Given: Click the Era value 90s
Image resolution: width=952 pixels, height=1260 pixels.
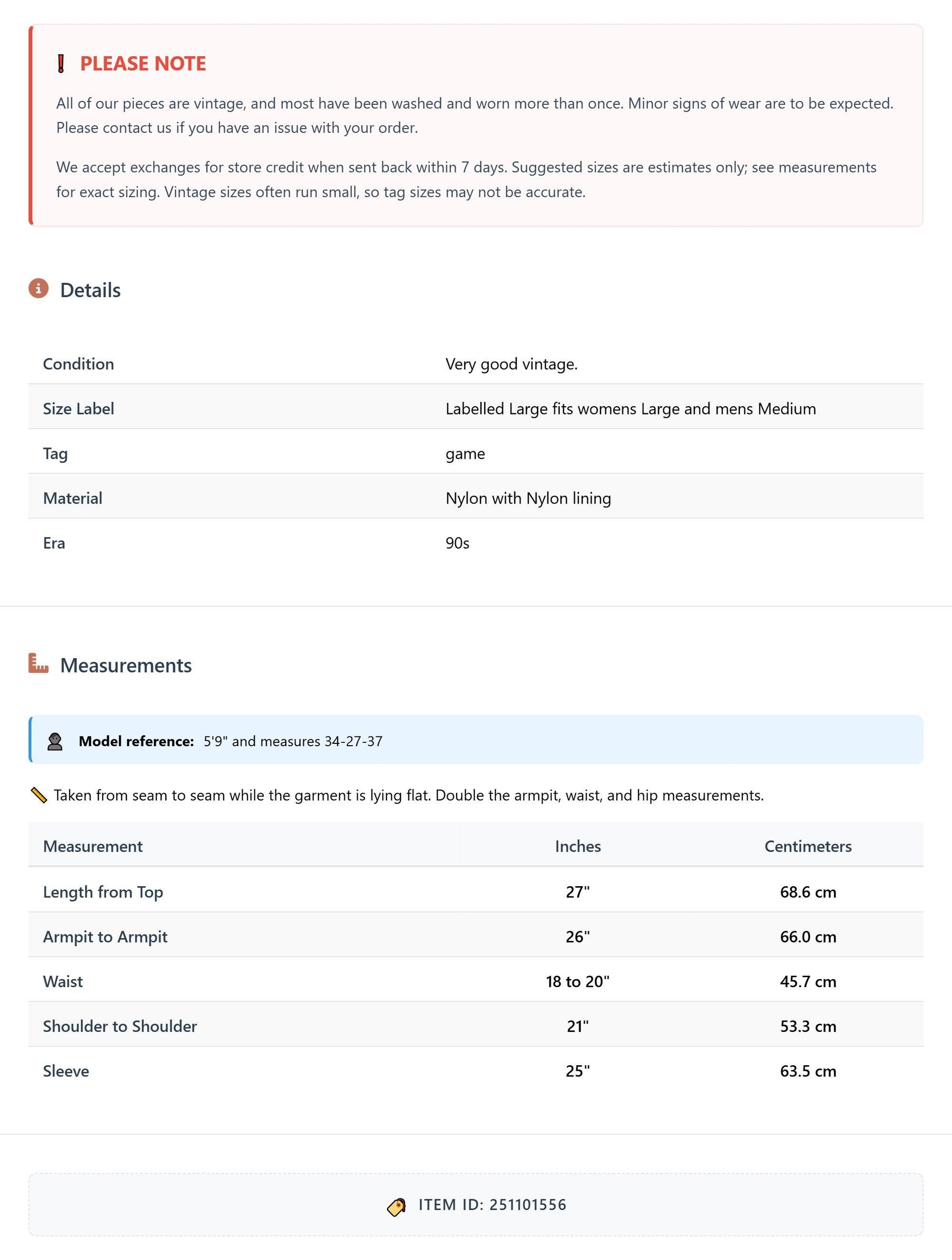Looking at the screenshot, I should (x=457, y=544).
